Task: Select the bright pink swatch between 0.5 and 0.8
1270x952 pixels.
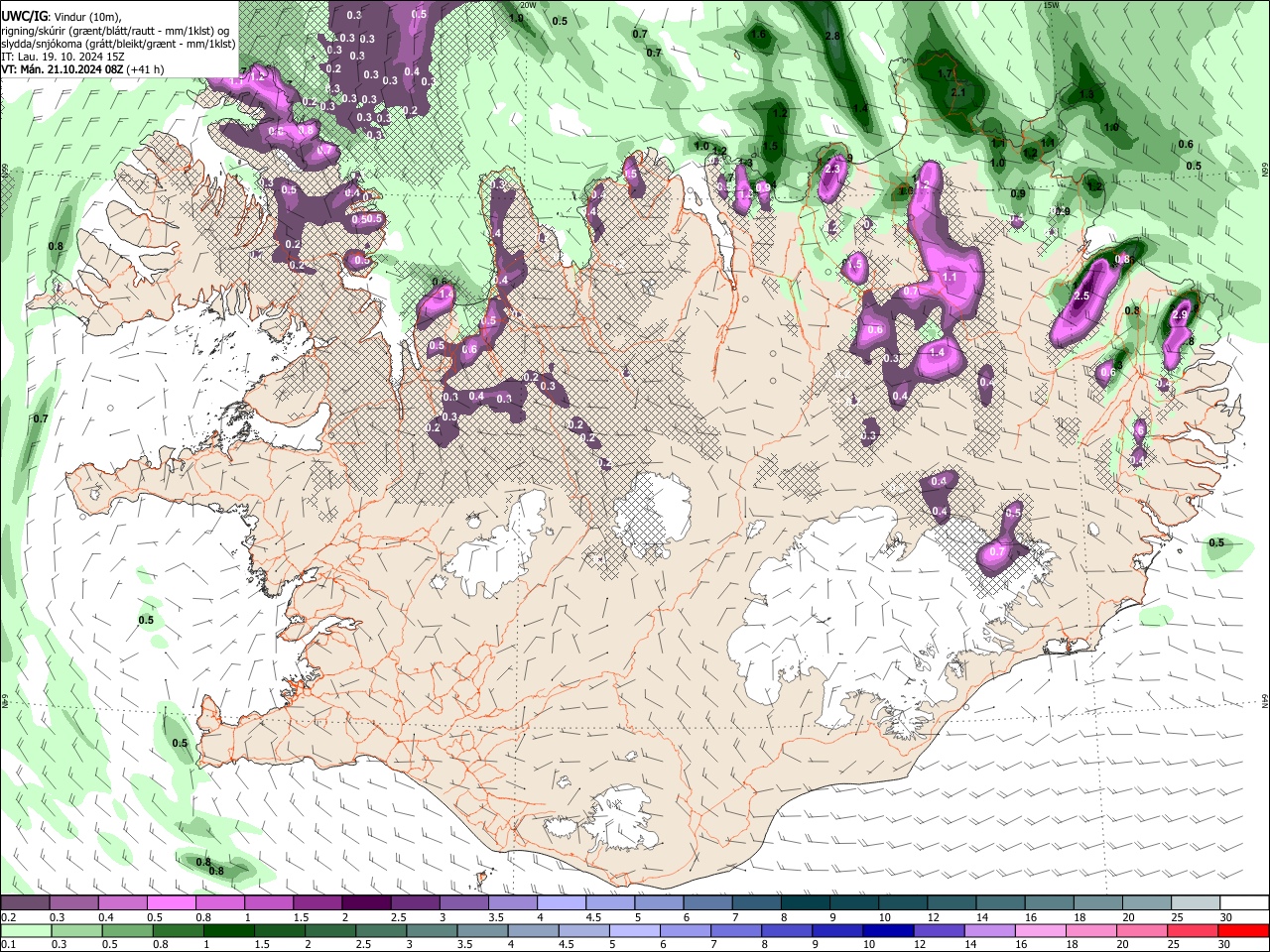Action: (171, 903)
